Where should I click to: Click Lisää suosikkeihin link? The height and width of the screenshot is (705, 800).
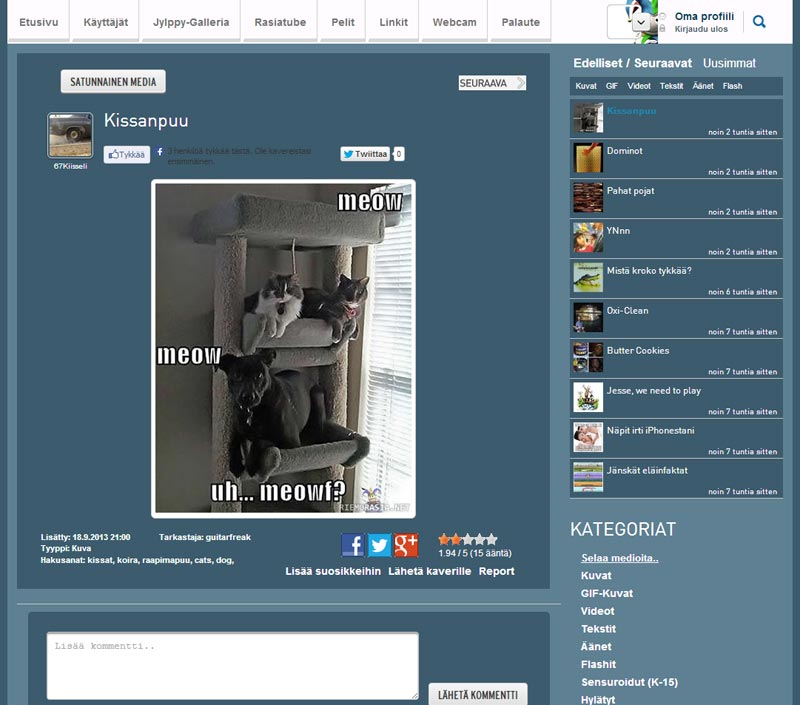pyautogui.click(x=333, y=571)
